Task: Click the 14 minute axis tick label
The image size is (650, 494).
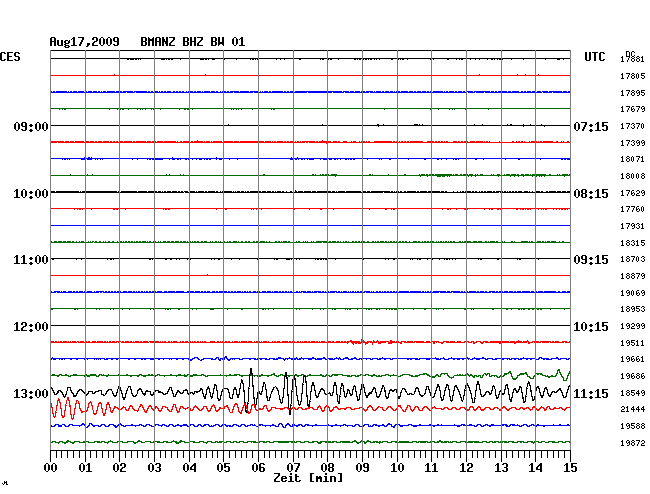Action: pyautogui.click(x=535, y=468)
